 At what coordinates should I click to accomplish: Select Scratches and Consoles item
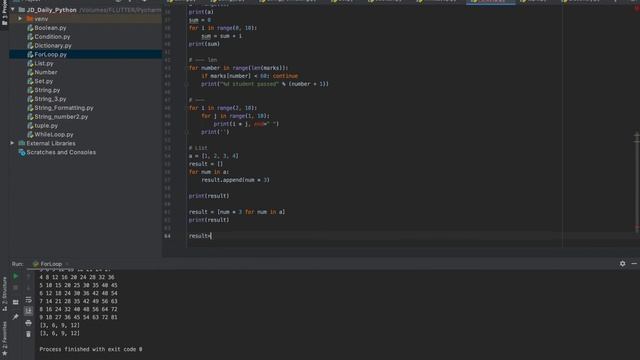[x=61, y=152]
